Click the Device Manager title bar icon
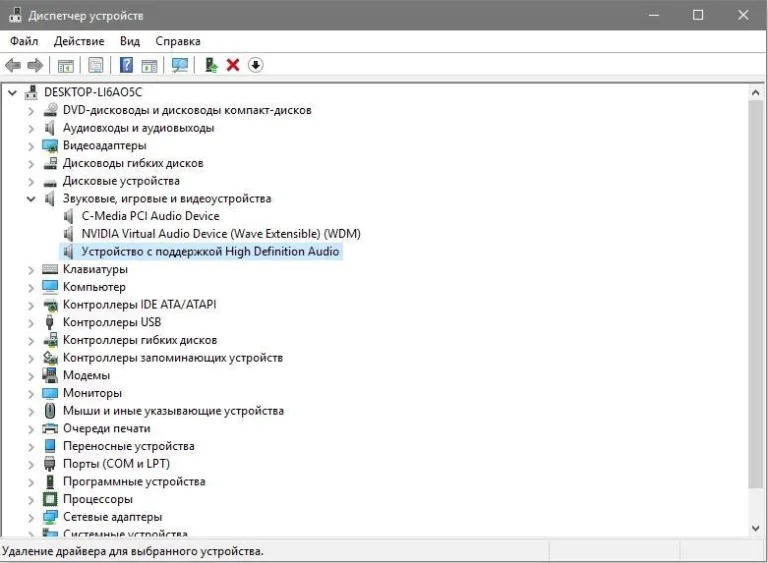Screen dimensions: 768x563 pyautogui.click(x=15, y=15)
